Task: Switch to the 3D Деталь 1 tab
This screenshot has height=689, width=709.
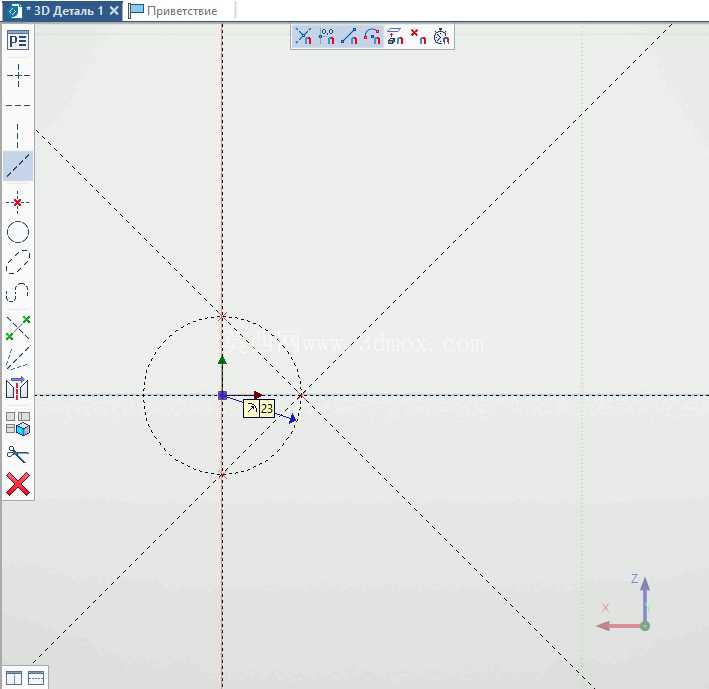Action: tap(62, 11)
